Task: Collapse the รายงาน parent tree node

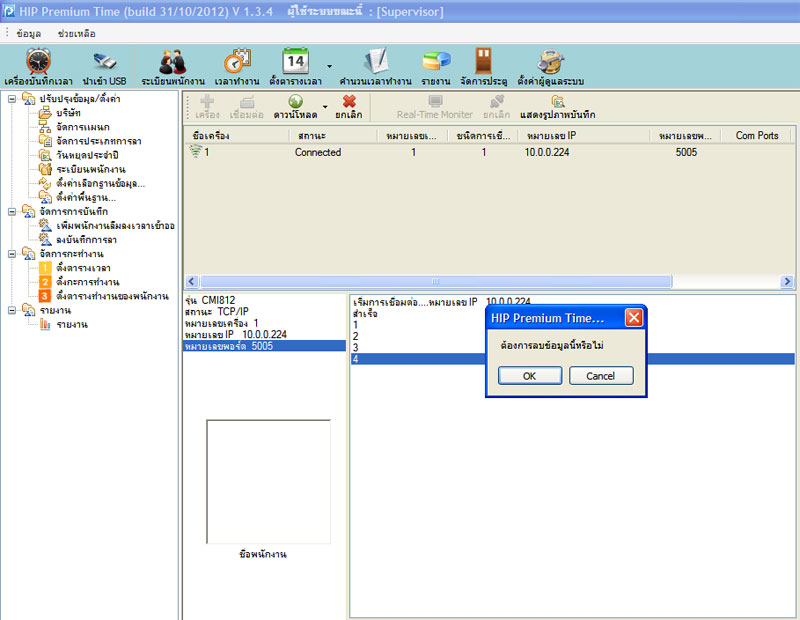Action: [x=12, y=310]
